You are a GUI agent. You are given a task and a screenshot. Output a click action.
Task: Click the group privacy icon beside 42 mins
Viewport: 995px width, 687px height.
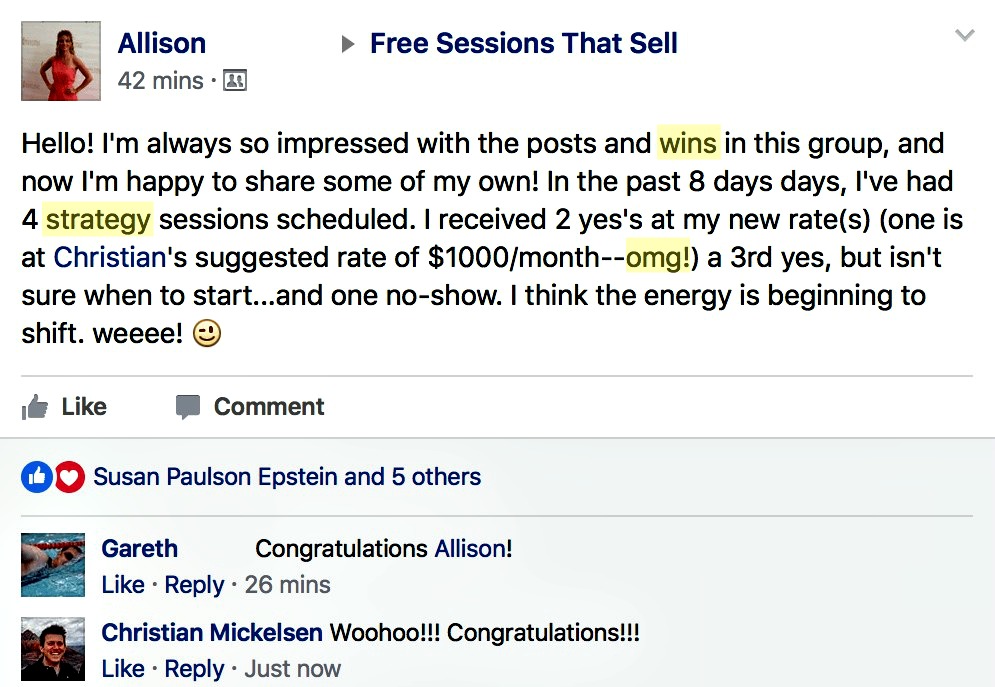point(235,81)
